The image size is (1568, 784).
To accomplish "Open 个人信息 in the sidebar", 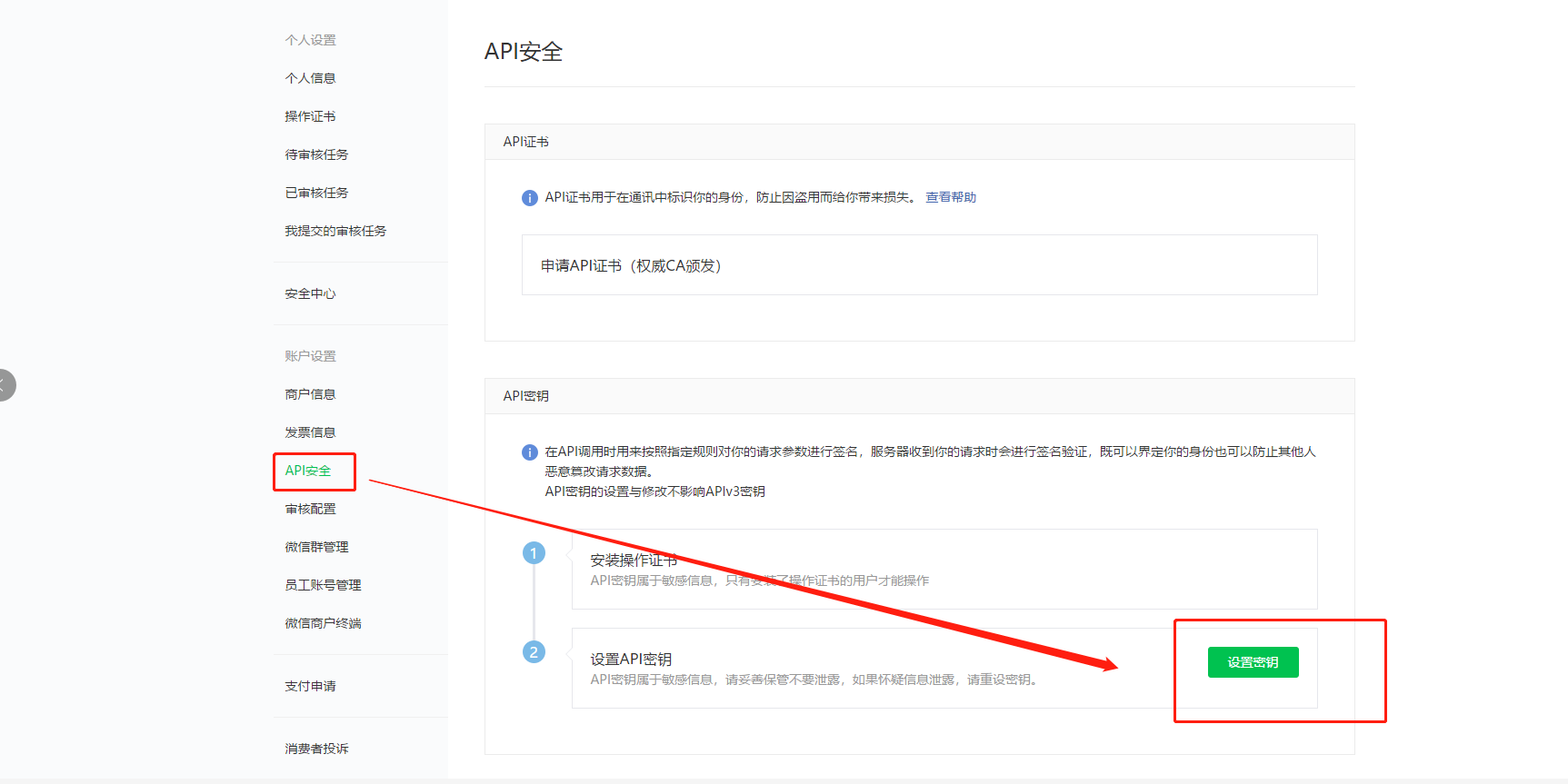I will tap(310, 78).
